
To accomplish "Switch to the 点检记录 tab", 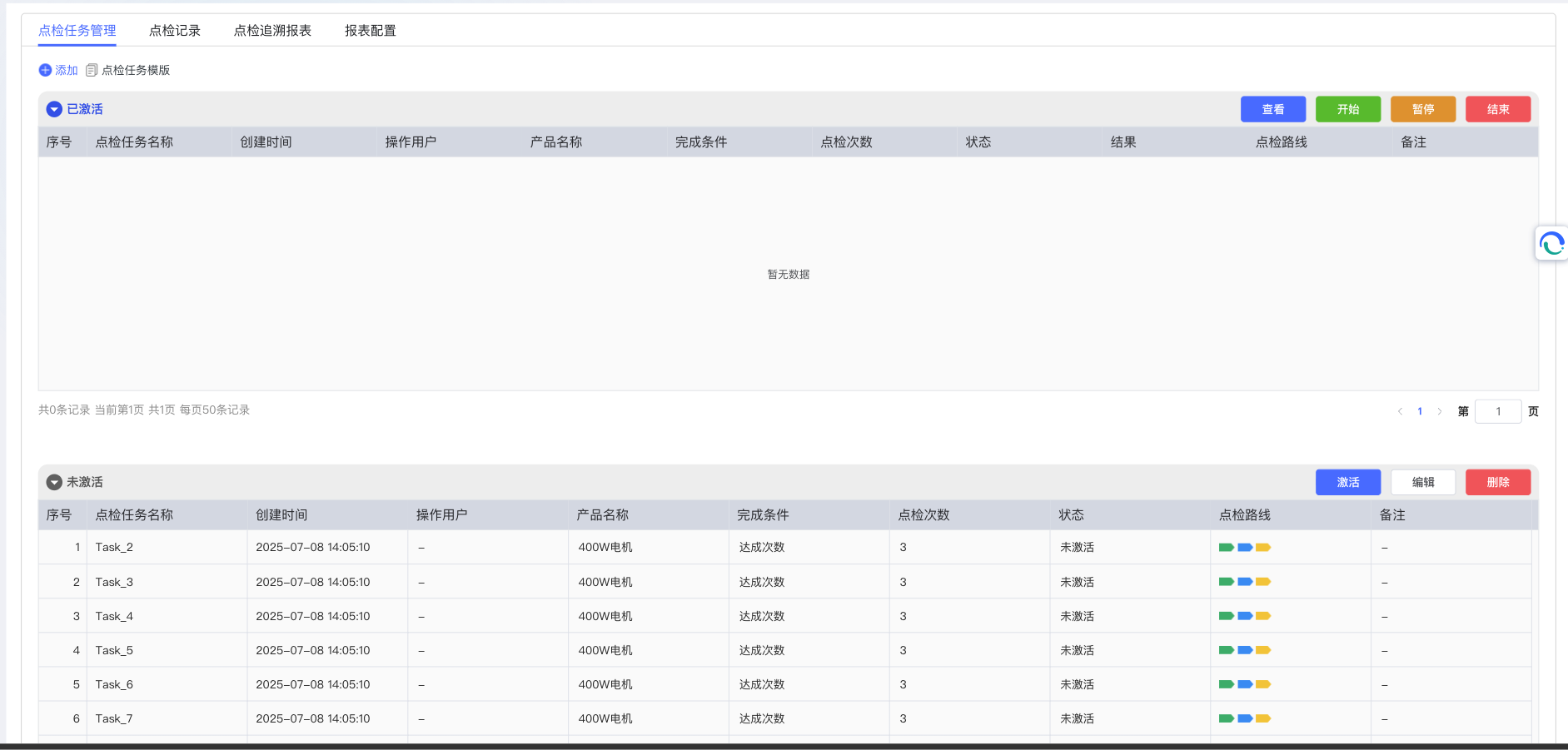I will (x=175, y=31).
